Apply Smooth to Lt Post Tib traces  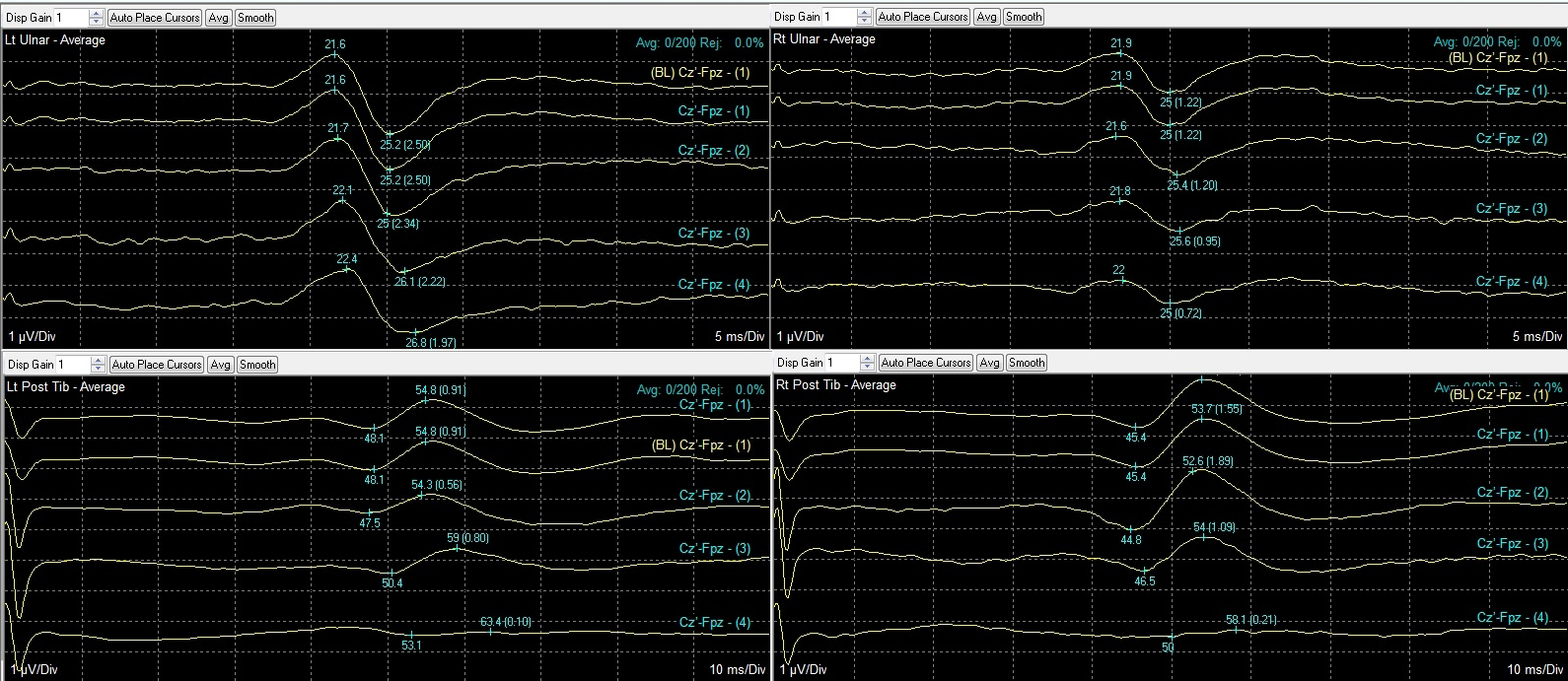pyautogui.click(x=257, y=365)
